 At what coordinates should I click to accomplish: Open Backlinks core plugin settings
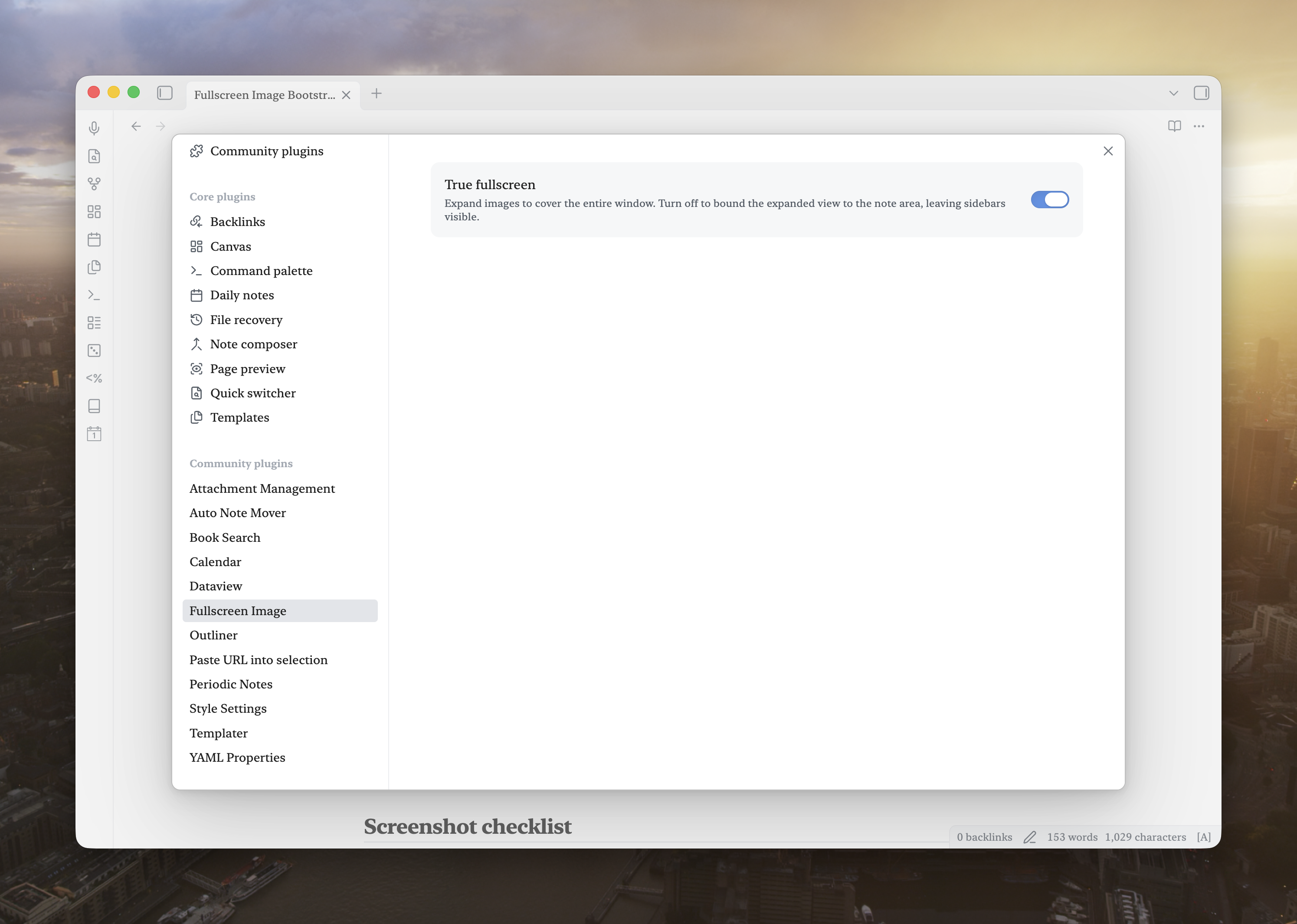coord(280,221)
